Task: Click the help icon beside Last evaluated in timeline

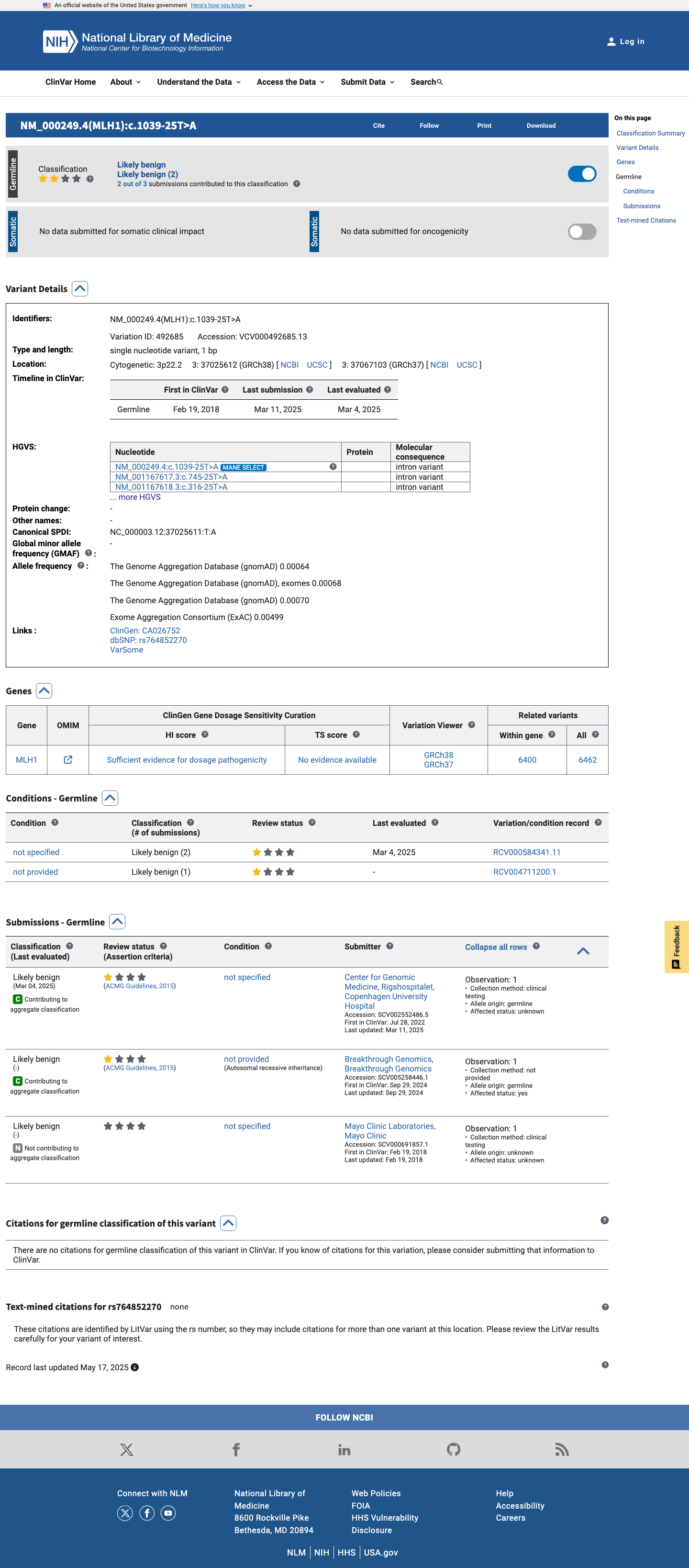Action: coord(388,390)
